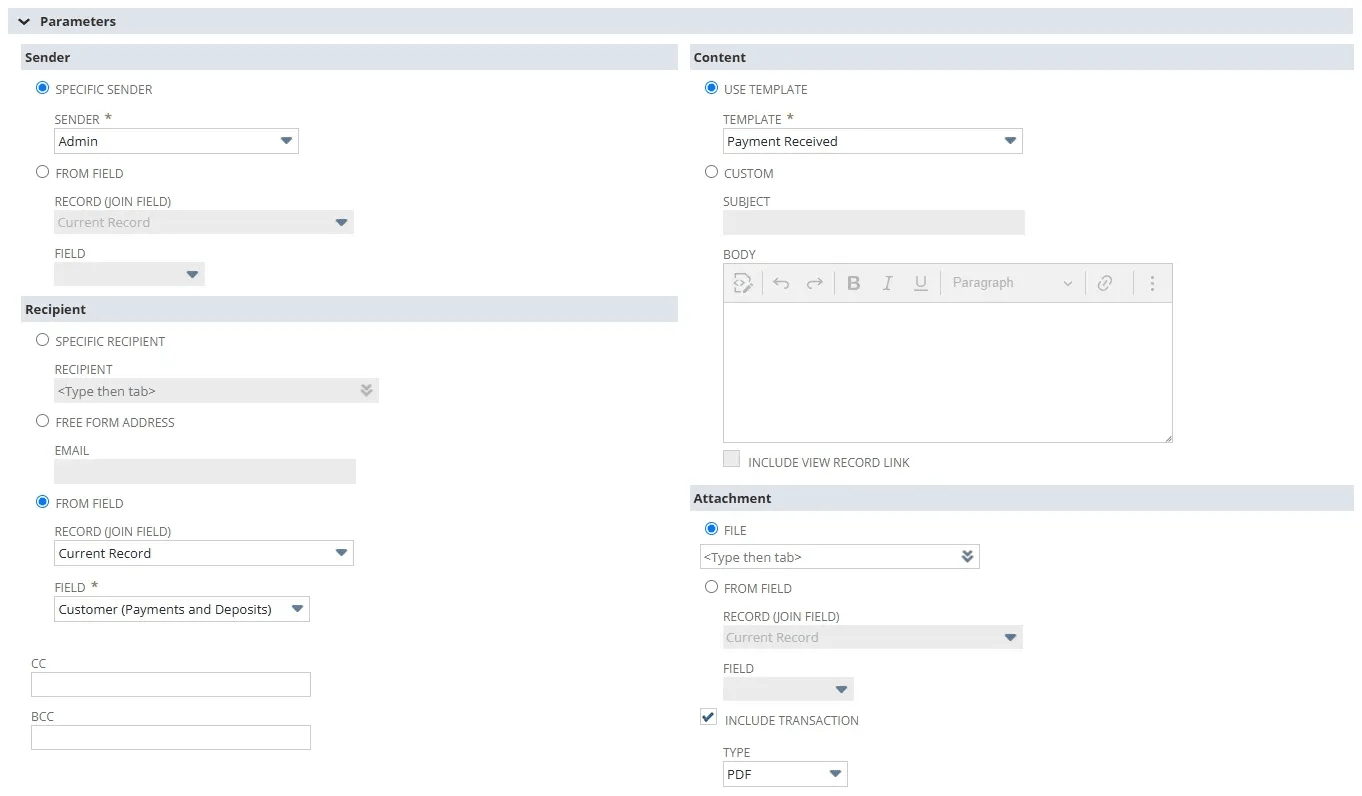The width and height of the screenshot is (1362, 796).
Task: Click inside the Body text area
Action: point(947,372)
